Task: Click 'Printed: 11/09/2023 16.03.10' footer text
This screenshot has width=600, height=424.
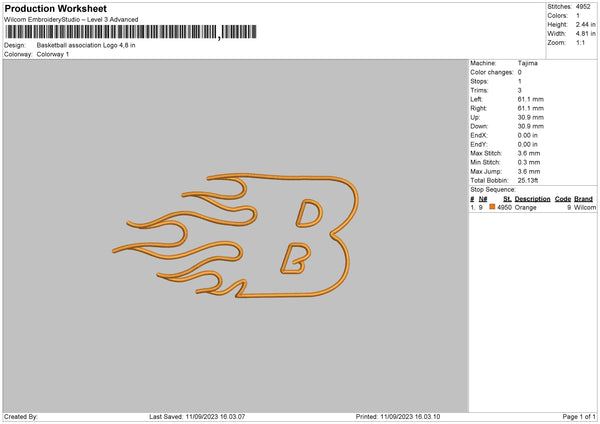Action: [x=398, y=417]
